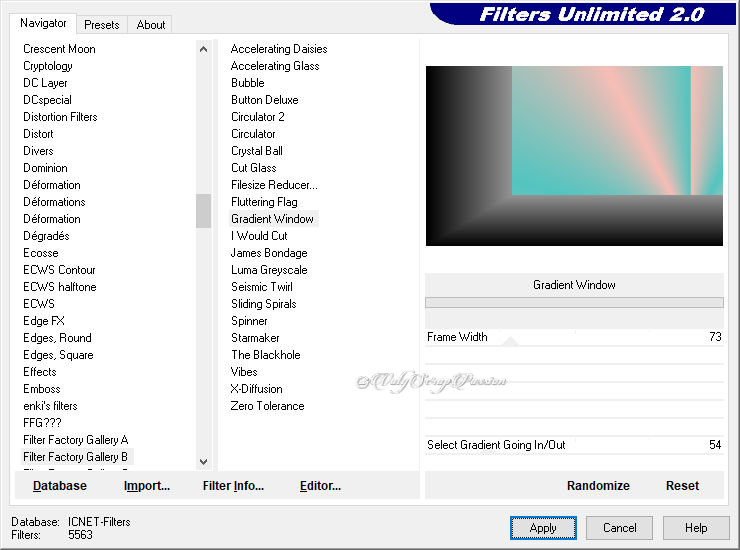Open the Editor... button

click(320, 486)
